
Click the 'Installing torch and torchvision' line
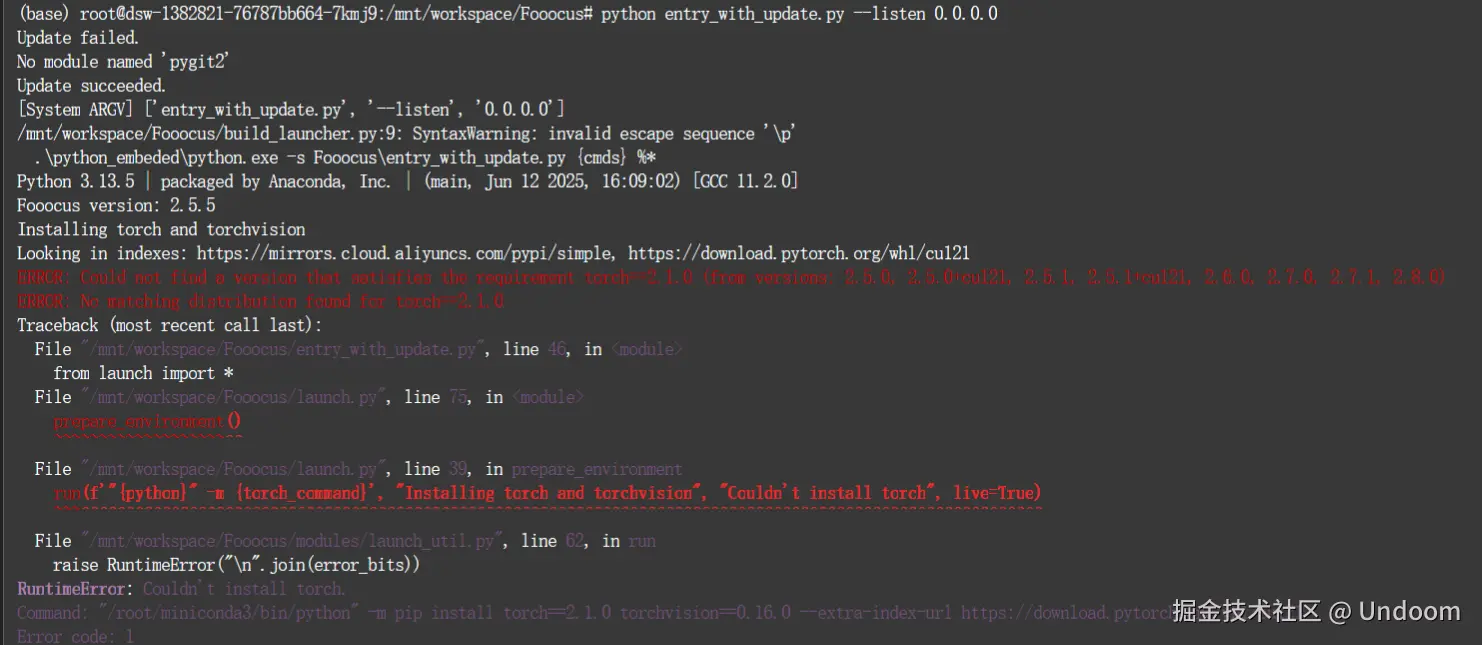pos(161,229)
